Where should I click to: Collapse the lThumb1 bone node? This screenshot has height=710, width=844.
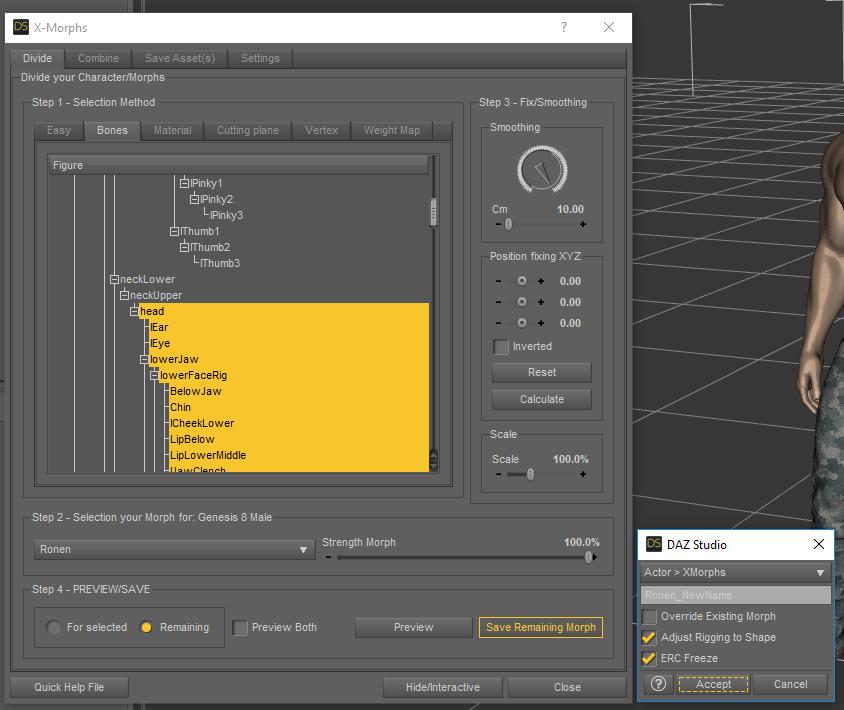pos(174,231)
